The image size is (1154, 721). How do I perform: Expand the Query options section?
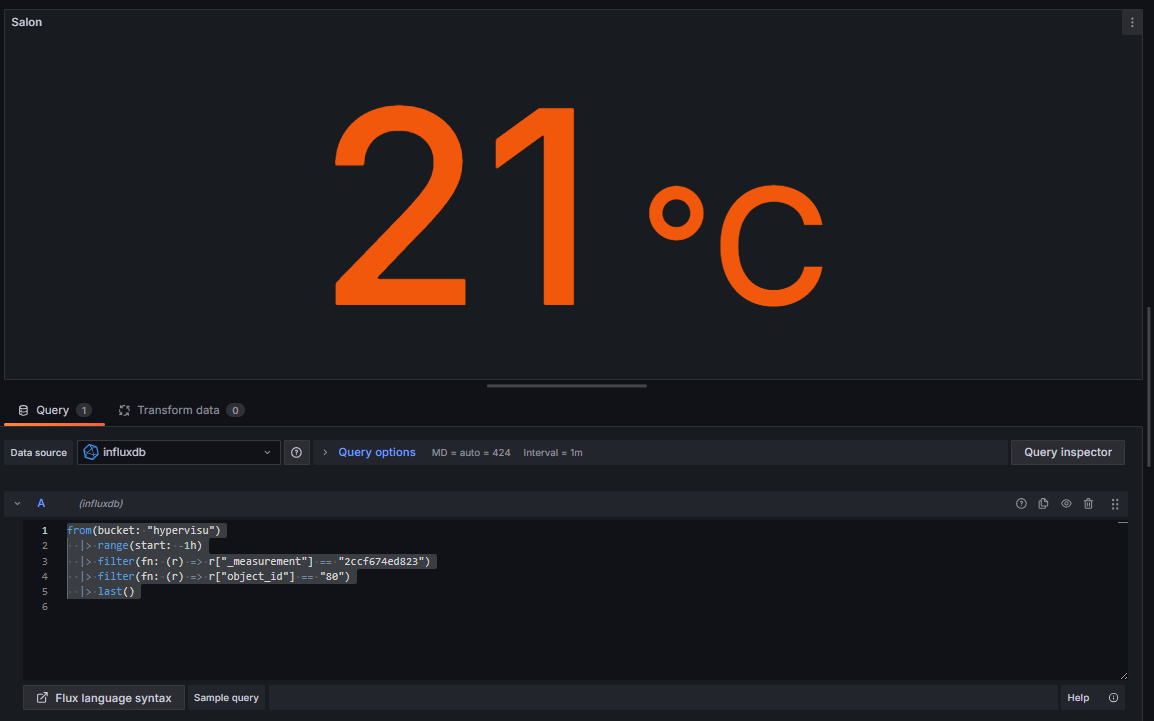pos(377,452)
